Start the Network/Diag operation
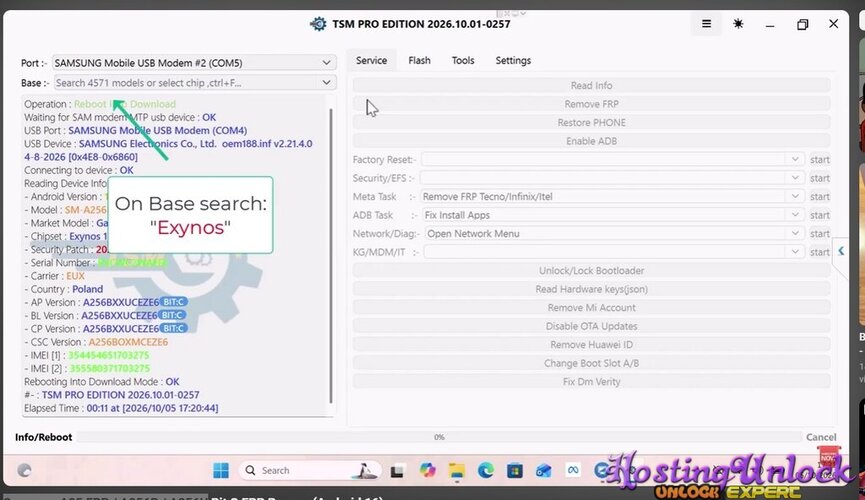 tap(820, 233)
